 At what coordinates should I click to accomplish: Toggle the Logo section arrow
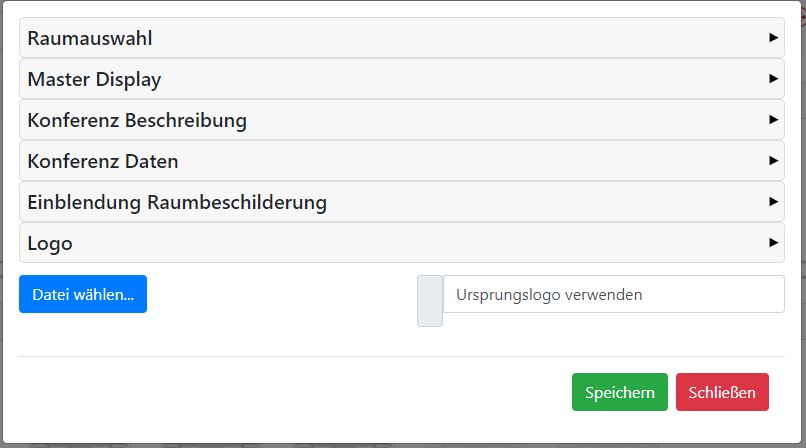pos(773,242)
